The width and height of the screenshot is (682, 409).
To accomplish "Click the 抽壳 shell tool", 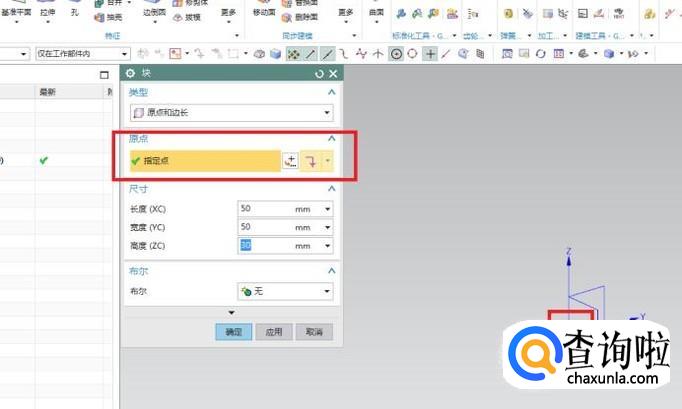I will pyautogui.click(x=109, y=17).
